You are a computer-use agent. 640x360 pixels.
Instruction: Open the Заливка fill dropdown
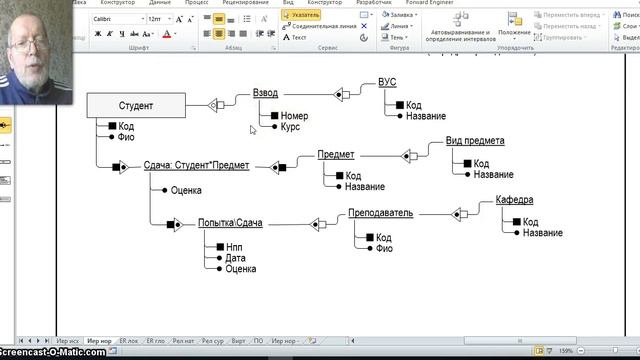[400, 15]
